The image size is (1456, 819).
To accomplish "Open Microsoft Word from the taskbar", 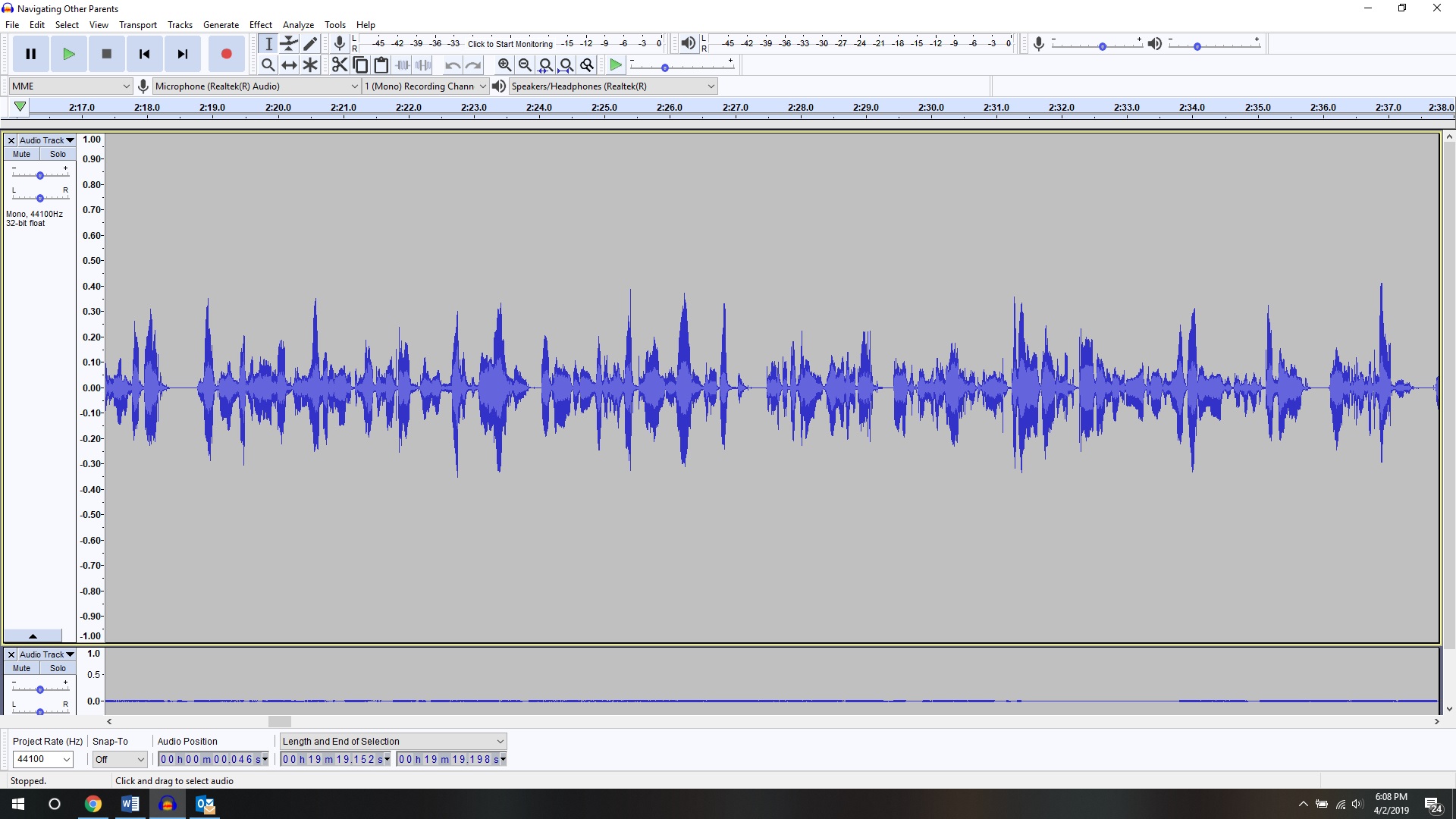I will coord(130,804).
